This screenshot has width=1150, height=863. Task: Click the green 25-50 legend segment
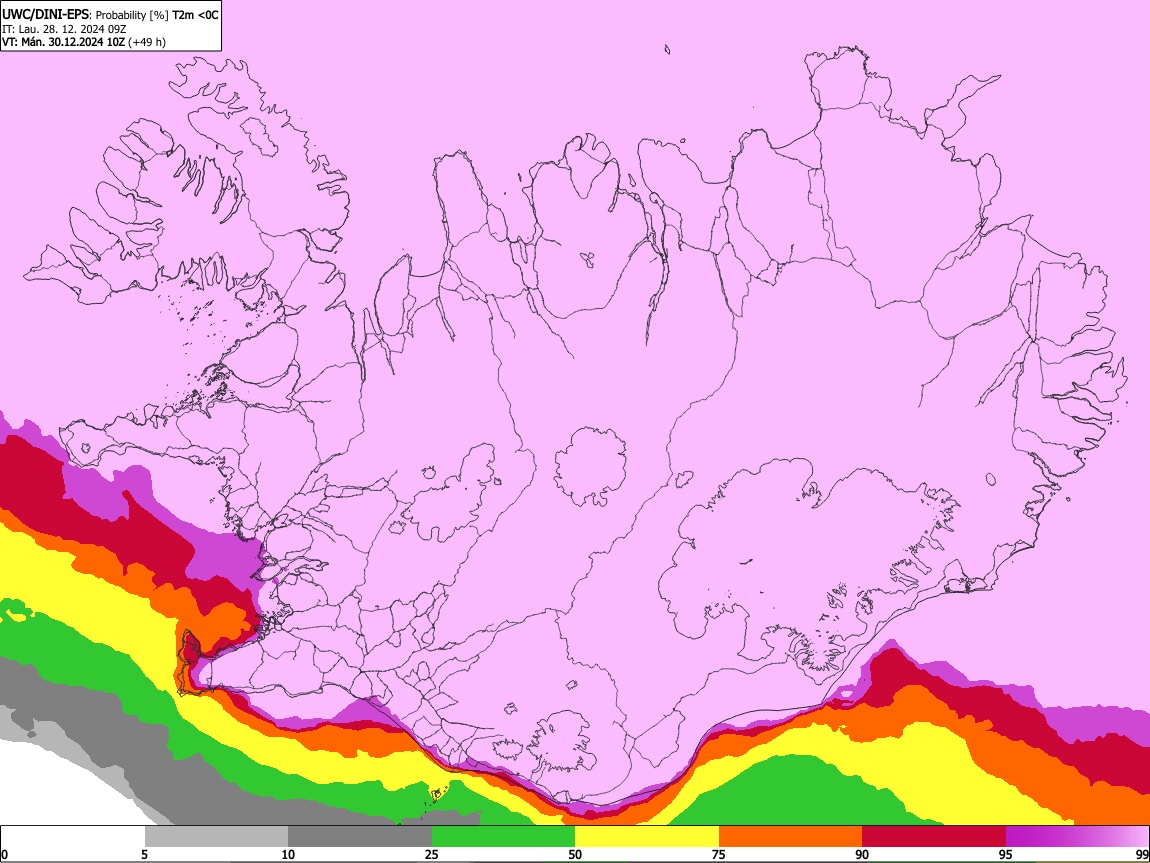(503, 837)
